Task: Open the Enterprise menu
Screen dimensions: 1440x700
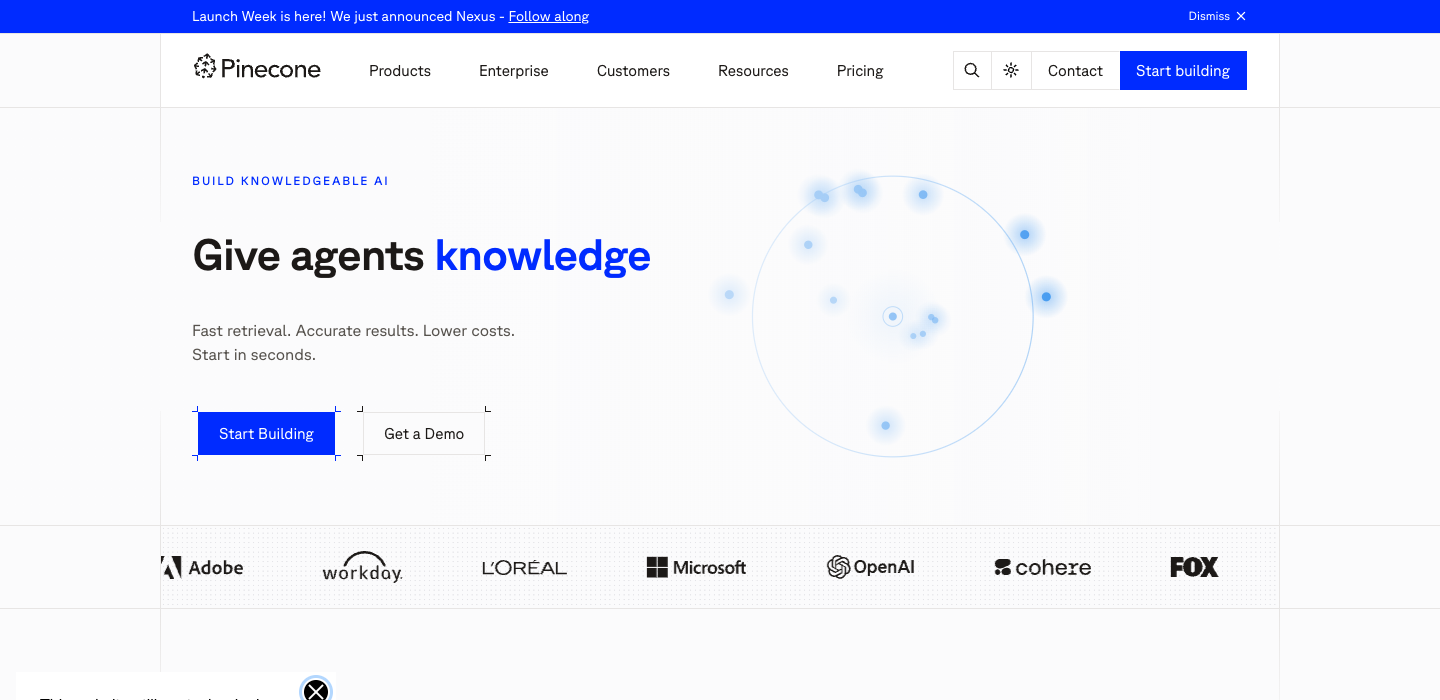Action: 514,71
